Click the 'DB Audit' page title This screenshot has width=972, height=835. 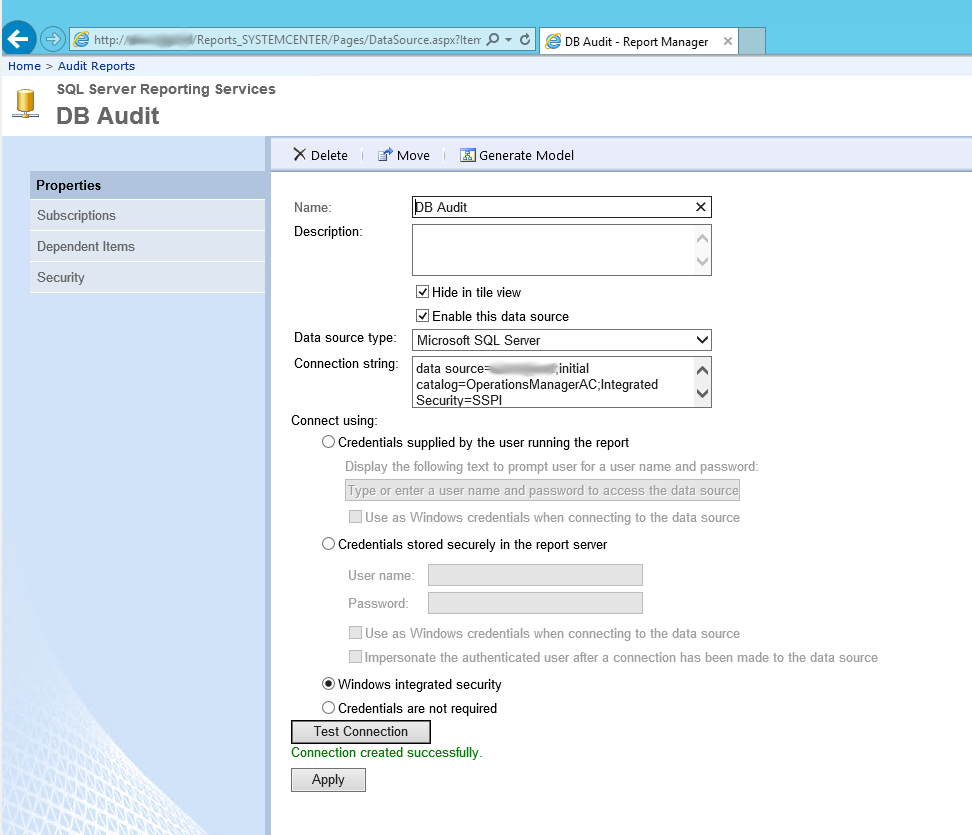tap(108, 116)
